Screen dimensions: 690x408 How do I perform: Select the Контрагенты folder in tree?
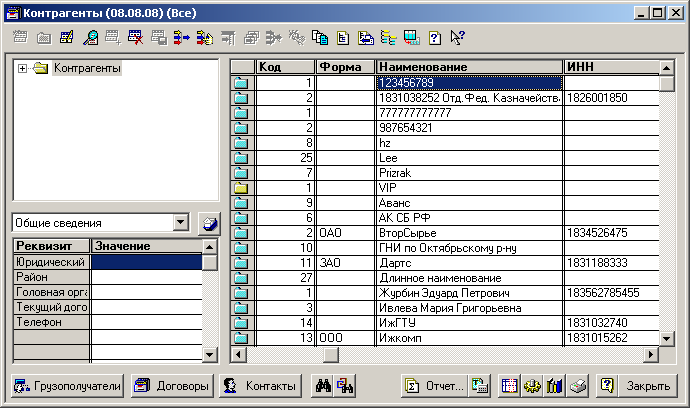85,69
